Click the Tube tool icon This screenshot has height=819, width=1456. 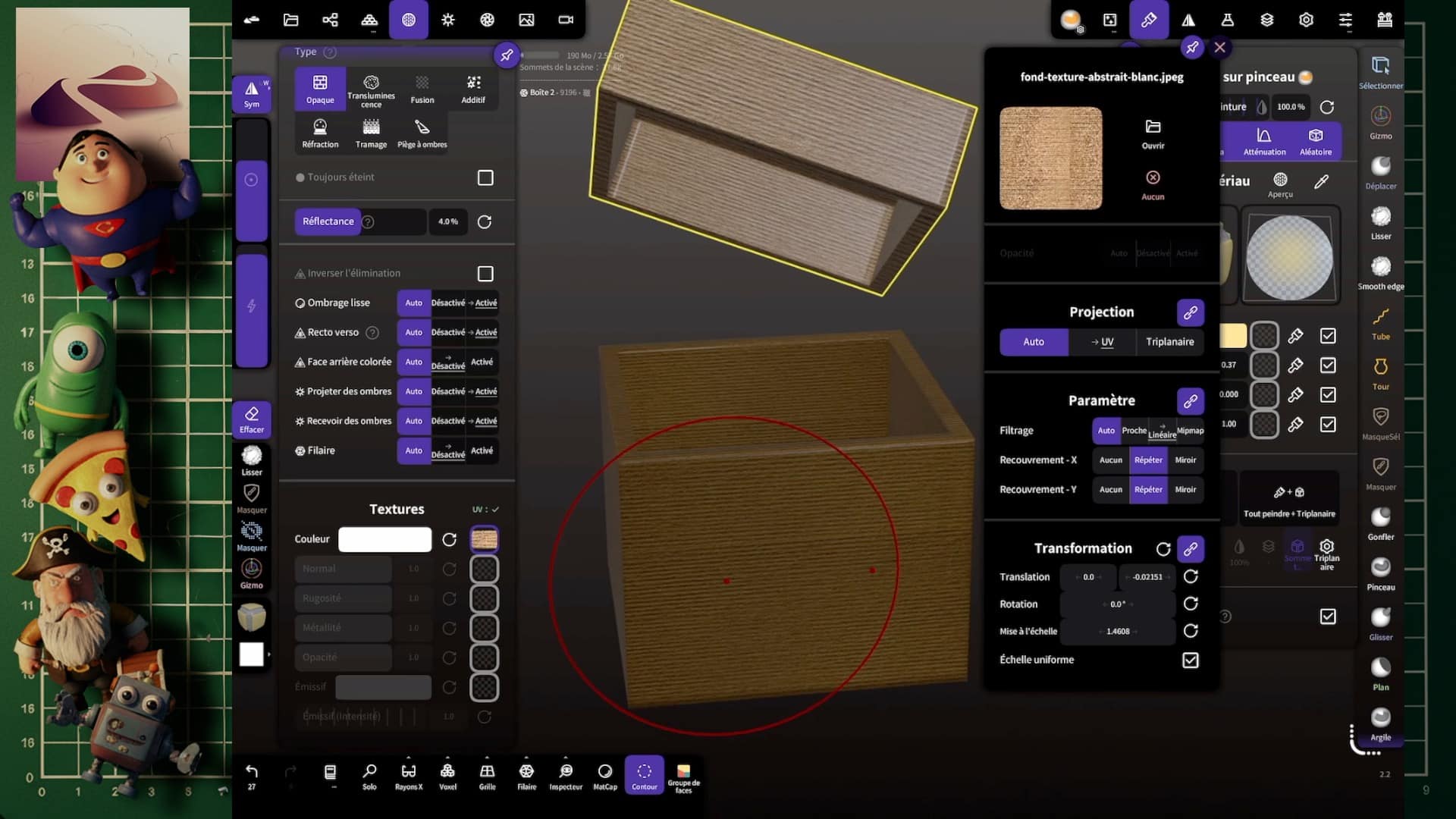pos(1380,322)
